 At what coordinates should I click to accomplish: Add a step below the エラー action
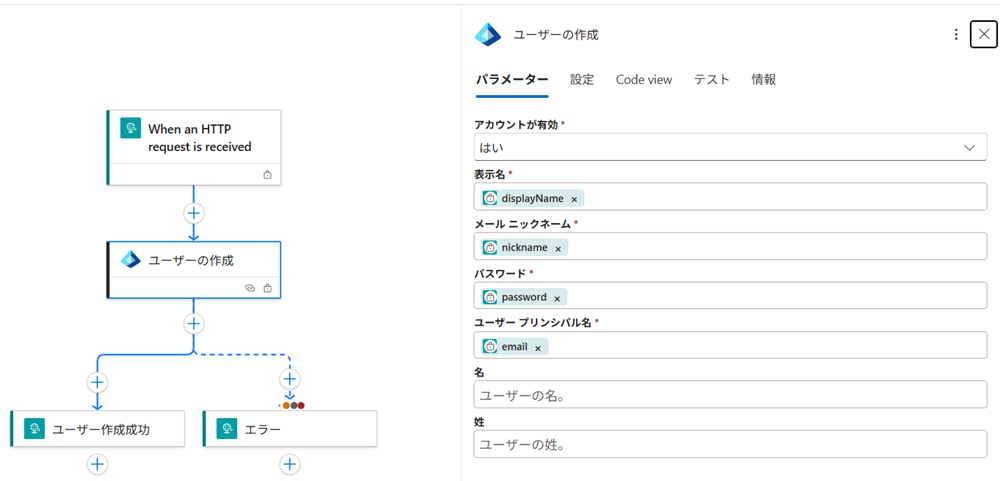pos(290,464)
